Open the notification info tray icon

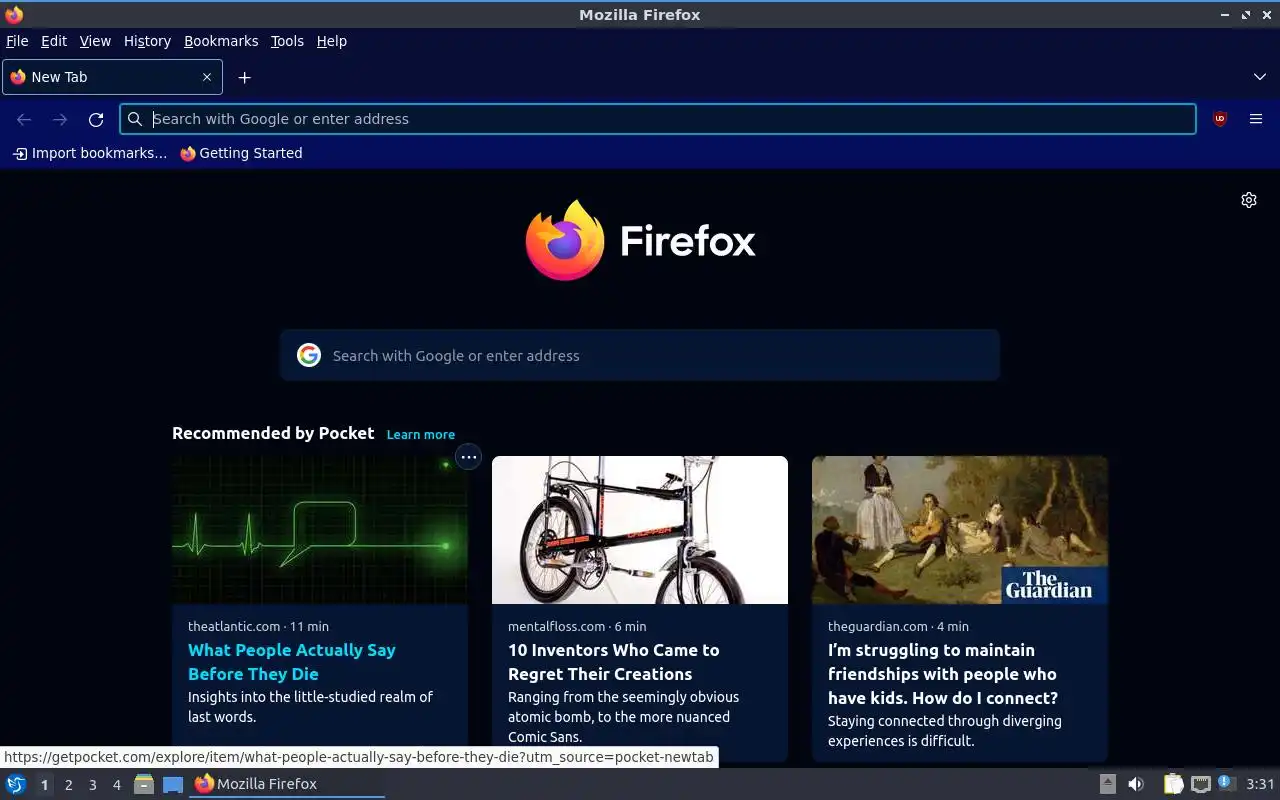click(1227, 784)
